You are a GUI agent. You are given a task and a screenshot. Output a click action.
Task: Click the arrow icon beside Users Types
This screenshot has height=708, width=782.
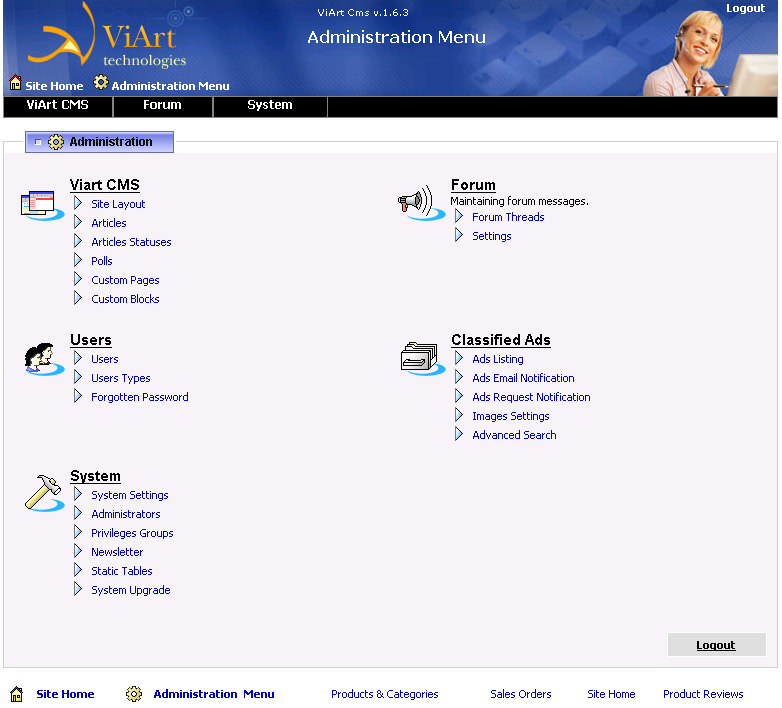pos(78,377)
